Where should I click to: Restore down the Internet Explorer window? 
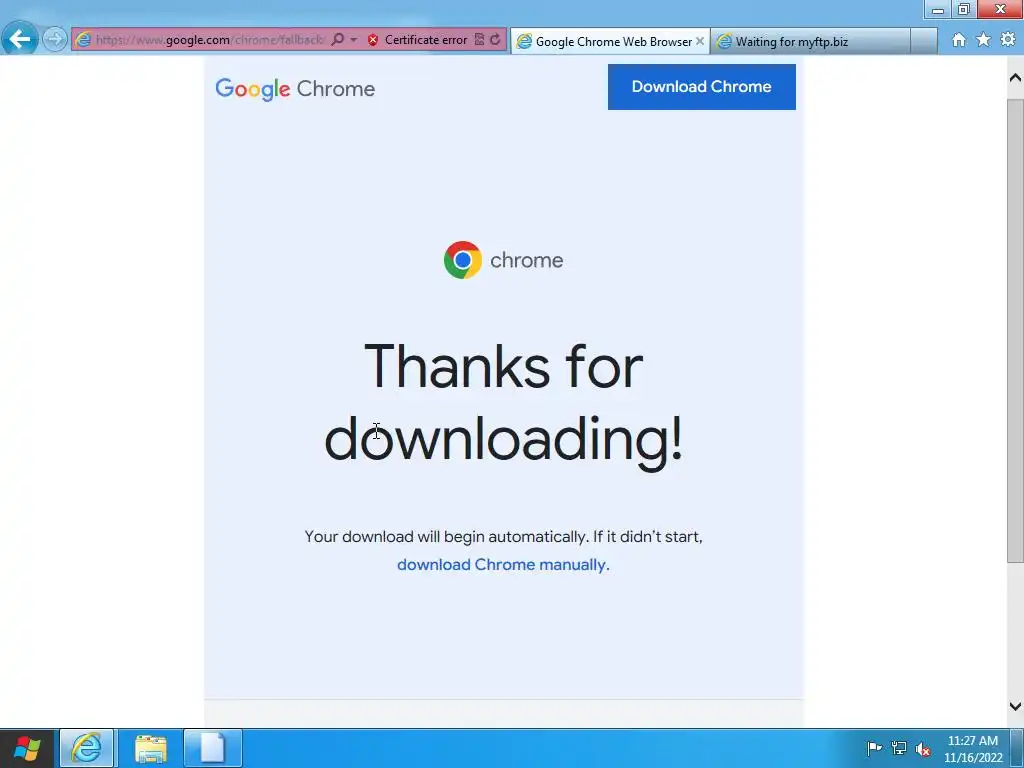point(964,9)
